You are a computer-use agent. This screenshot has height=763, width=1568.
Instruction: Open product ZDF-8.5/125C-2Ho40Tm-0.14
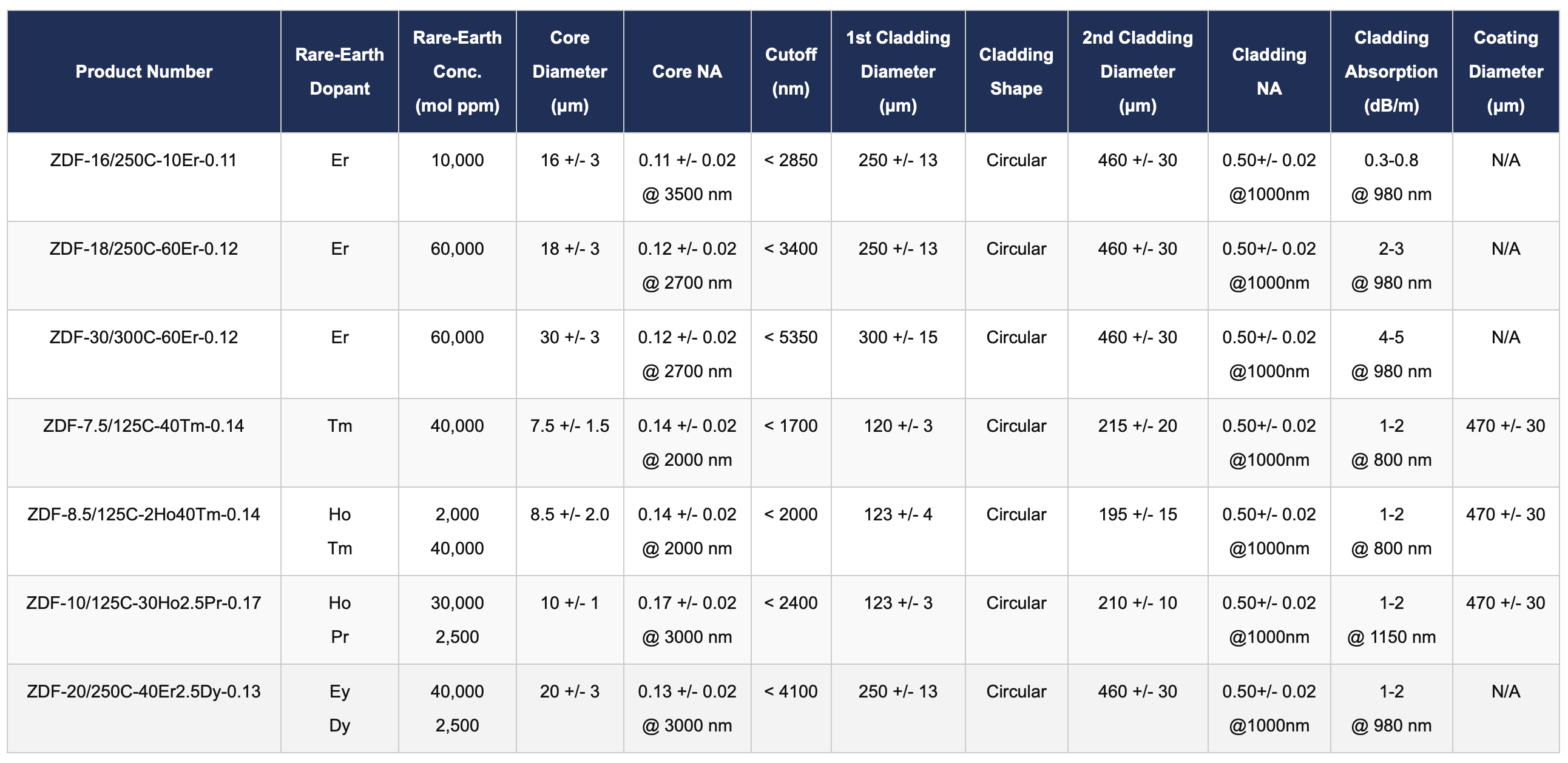(143, 515)
